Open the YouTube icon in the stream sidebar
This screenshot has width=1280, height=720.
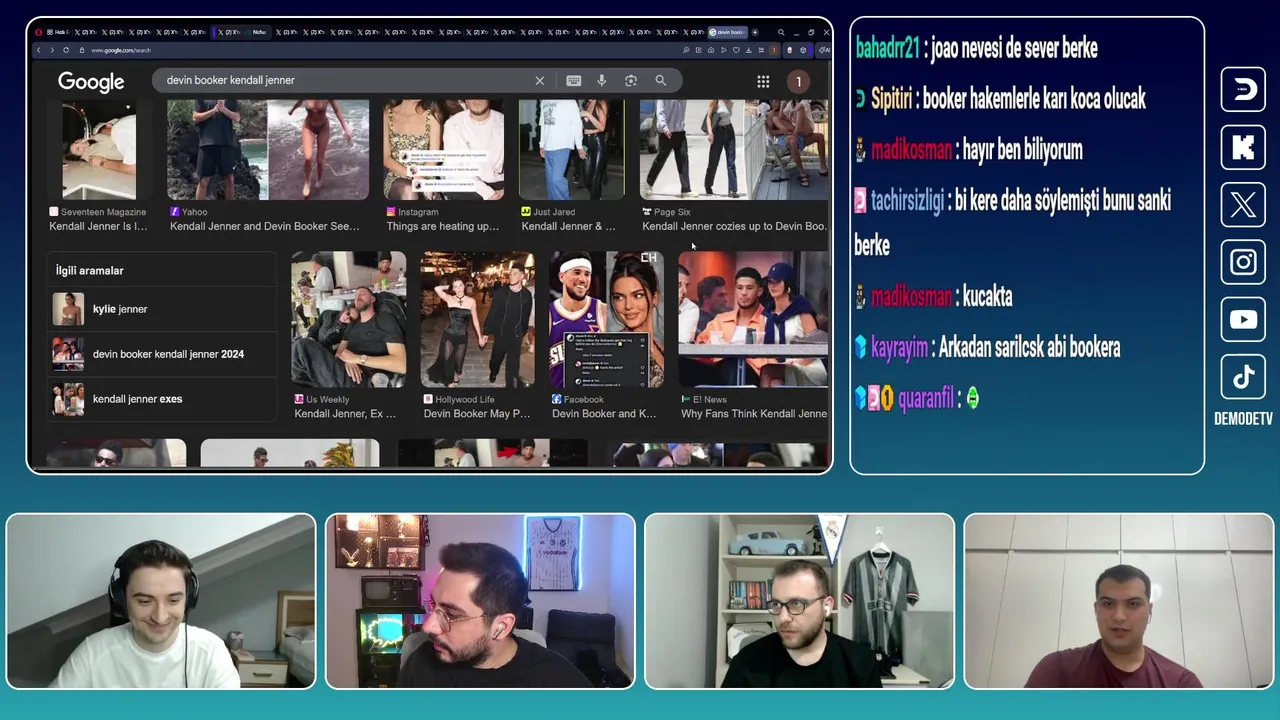pyautogui.click(x=1243, y=320)
